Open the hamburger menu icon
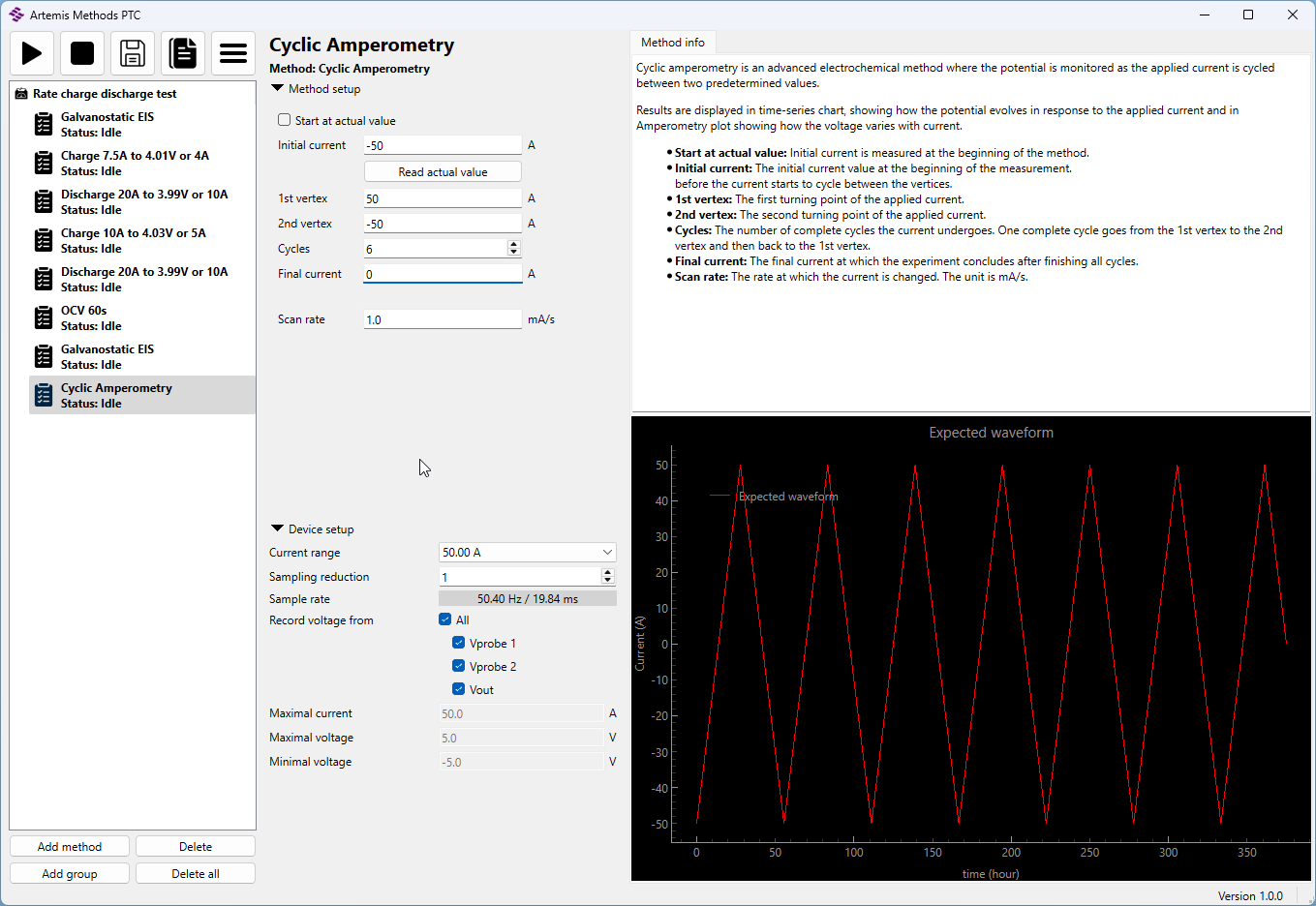This screenshot has width=1316, height=906. (233, 53)
